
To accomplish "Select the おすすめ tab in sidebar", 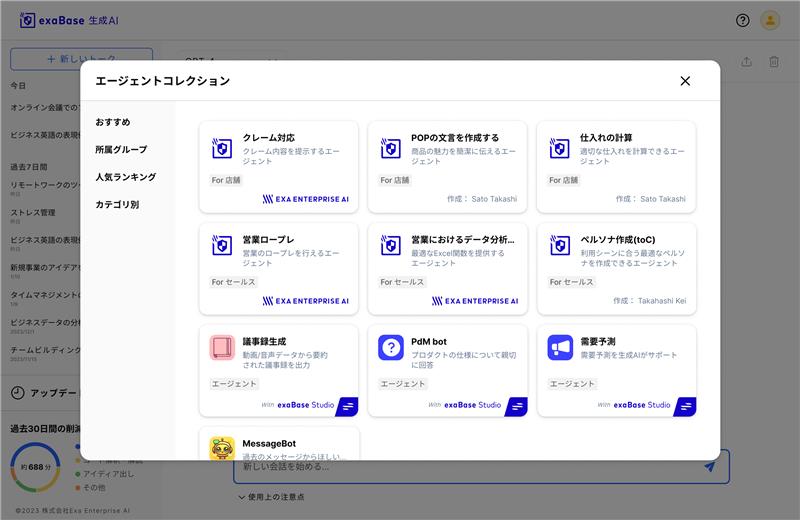I will point(113,122).
